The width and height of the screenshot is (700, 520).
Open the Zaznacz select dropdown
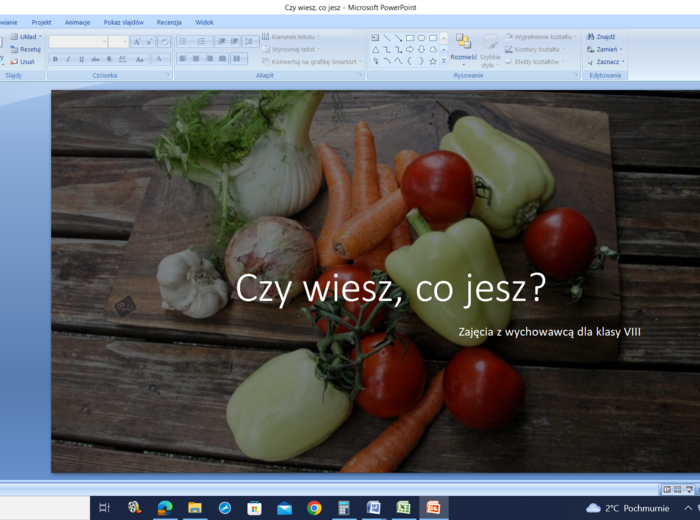605,62
